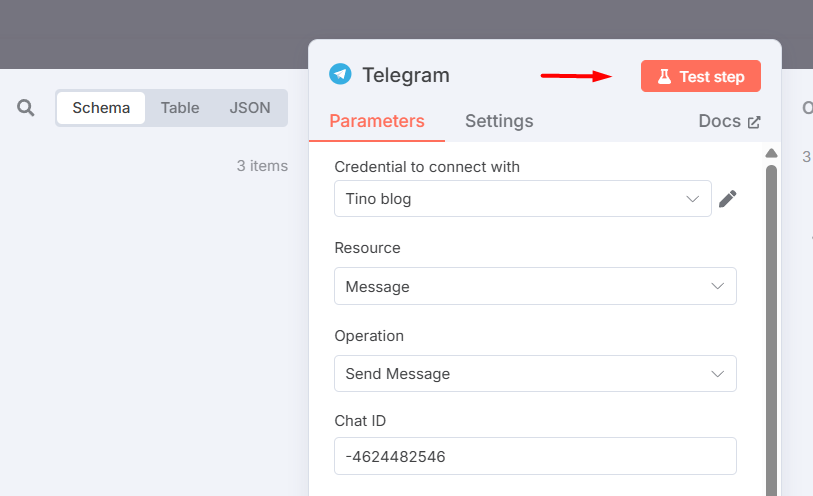Select the Parameters tab
813x496 pixels.
377,121
